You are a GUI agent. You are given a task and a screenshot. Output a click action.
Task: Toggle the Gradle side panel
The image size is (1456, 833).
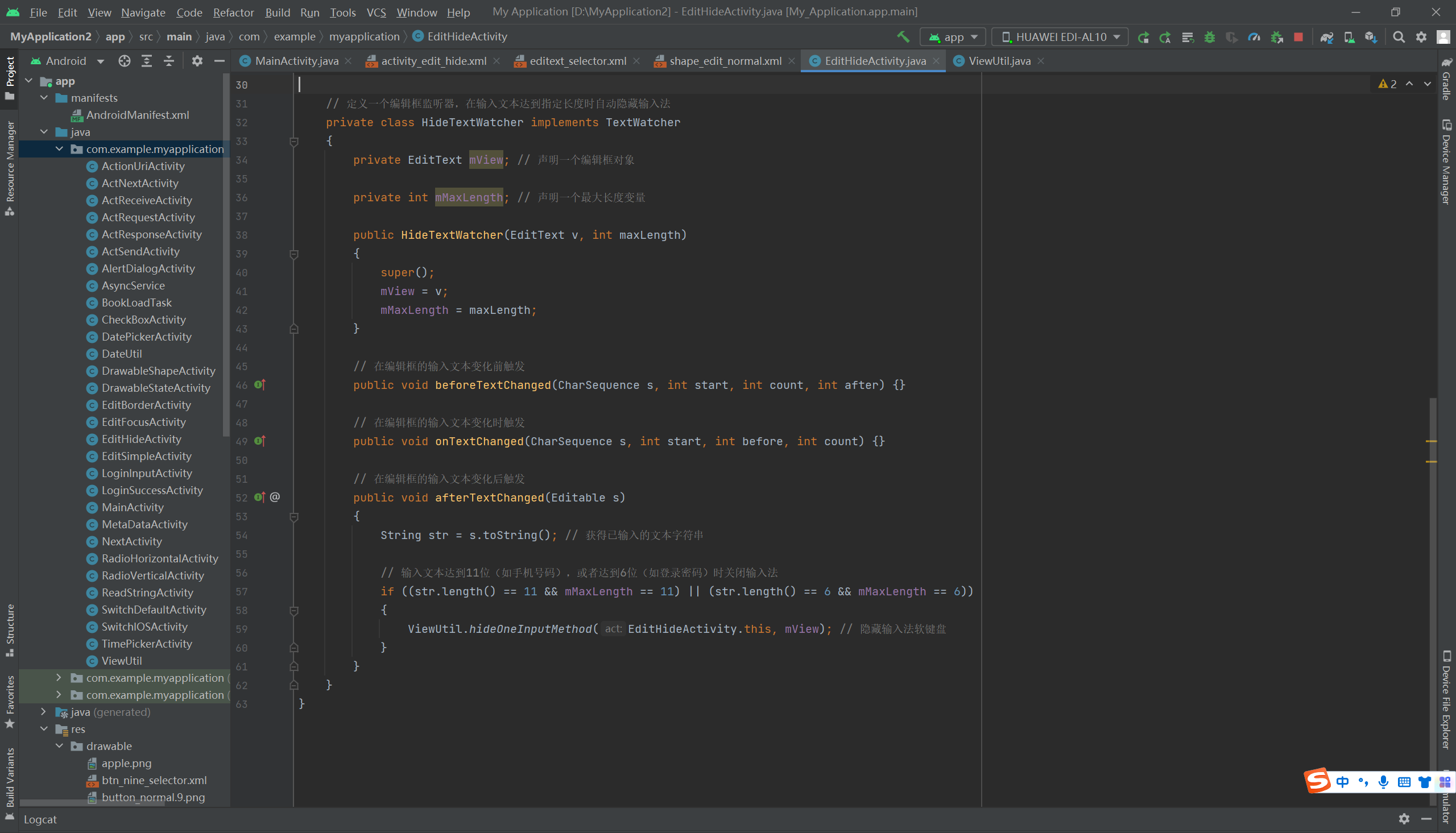click(x=1446, y=79)
